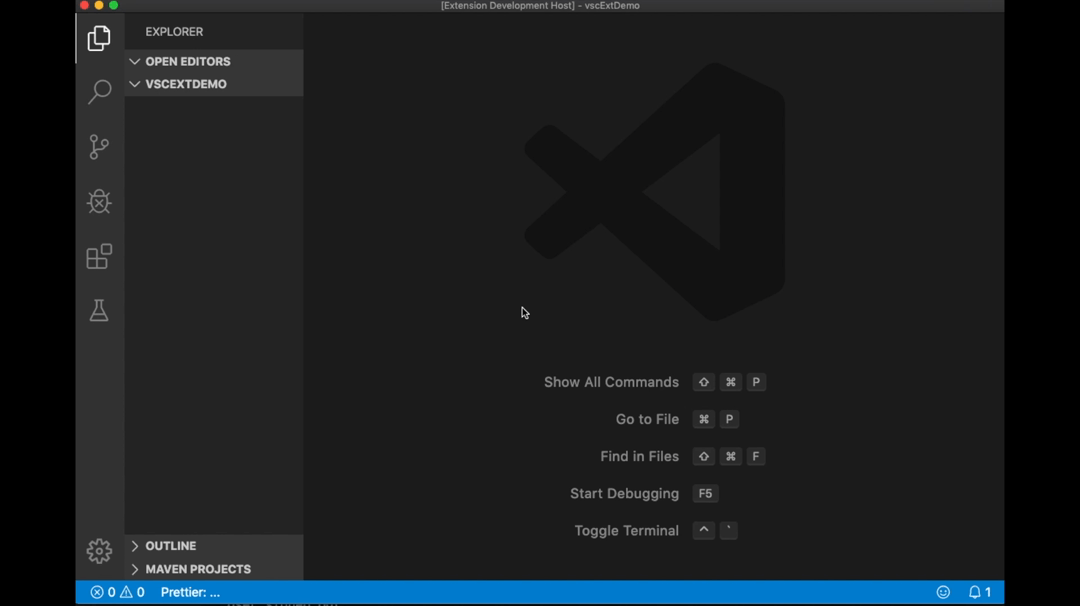Click the warnings triangle in status bar
Screen dimensions: 1080x606
(132, 592)
